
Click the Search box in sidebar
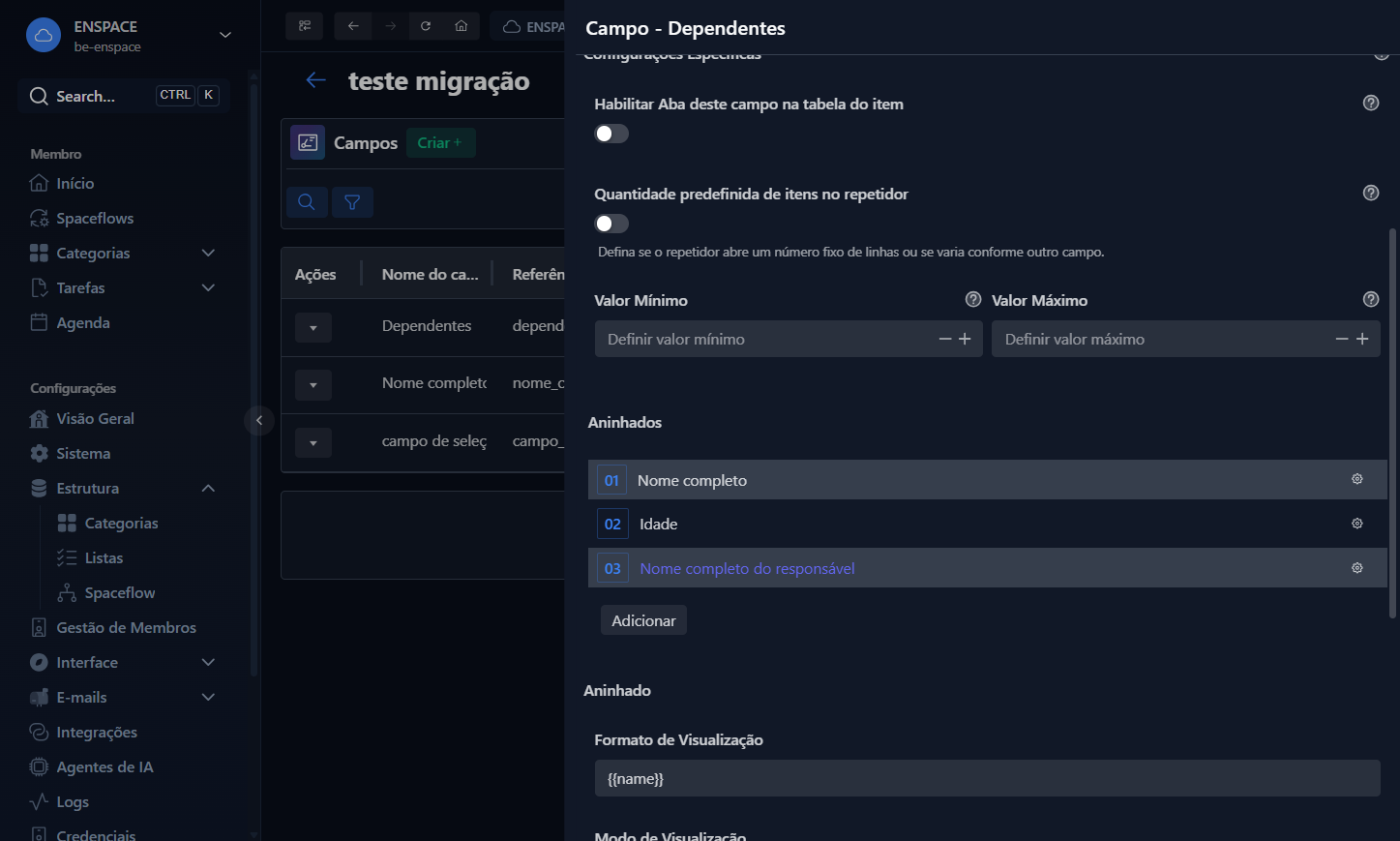123,96
